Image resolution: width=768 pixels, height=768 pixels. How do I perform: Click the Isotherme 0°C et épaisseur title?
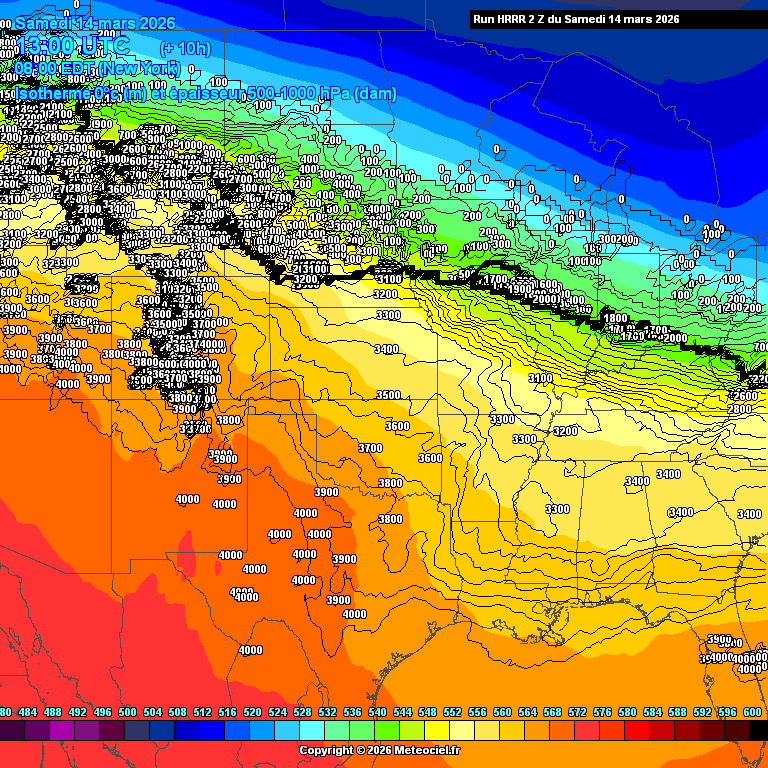205,93
